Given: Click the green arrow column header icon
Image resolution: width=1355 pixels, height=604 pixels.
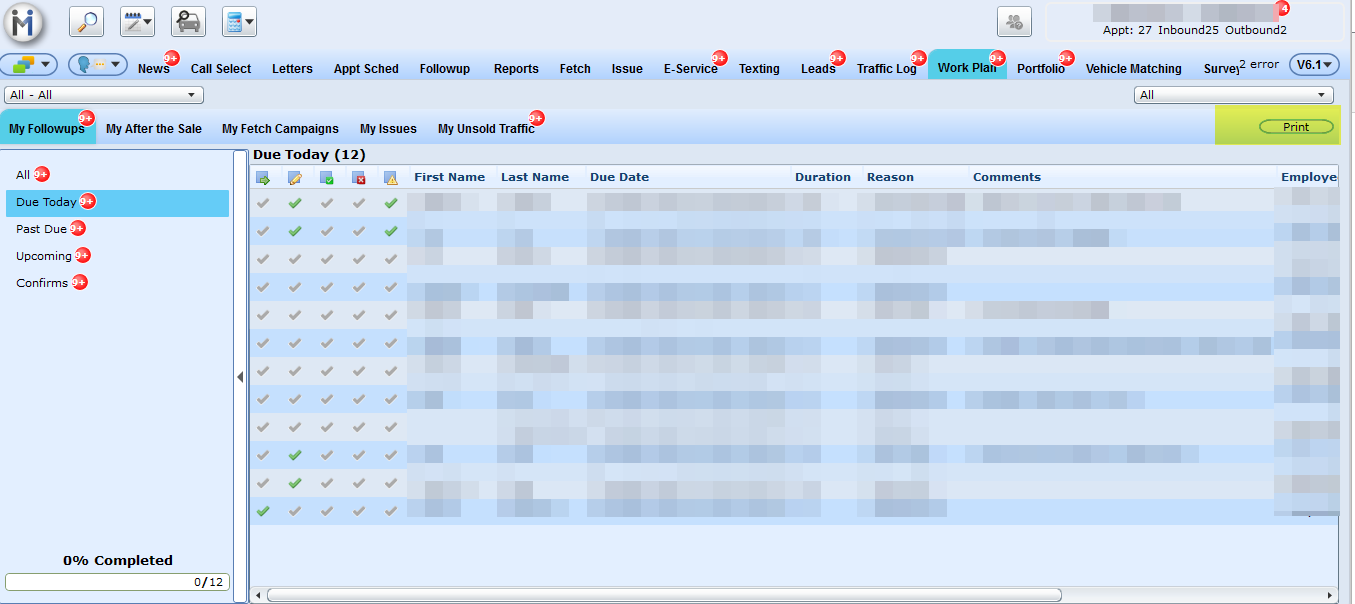Looking at the screenshot, I should tap(263, 178).
